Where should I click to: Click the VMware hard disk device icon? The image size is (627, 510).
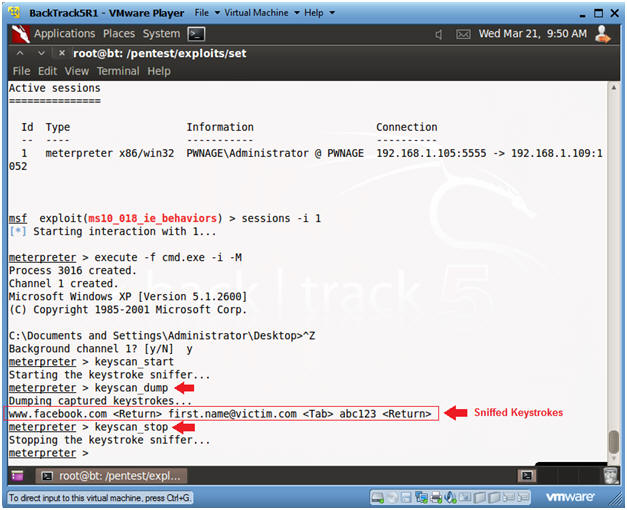point(377,497)
